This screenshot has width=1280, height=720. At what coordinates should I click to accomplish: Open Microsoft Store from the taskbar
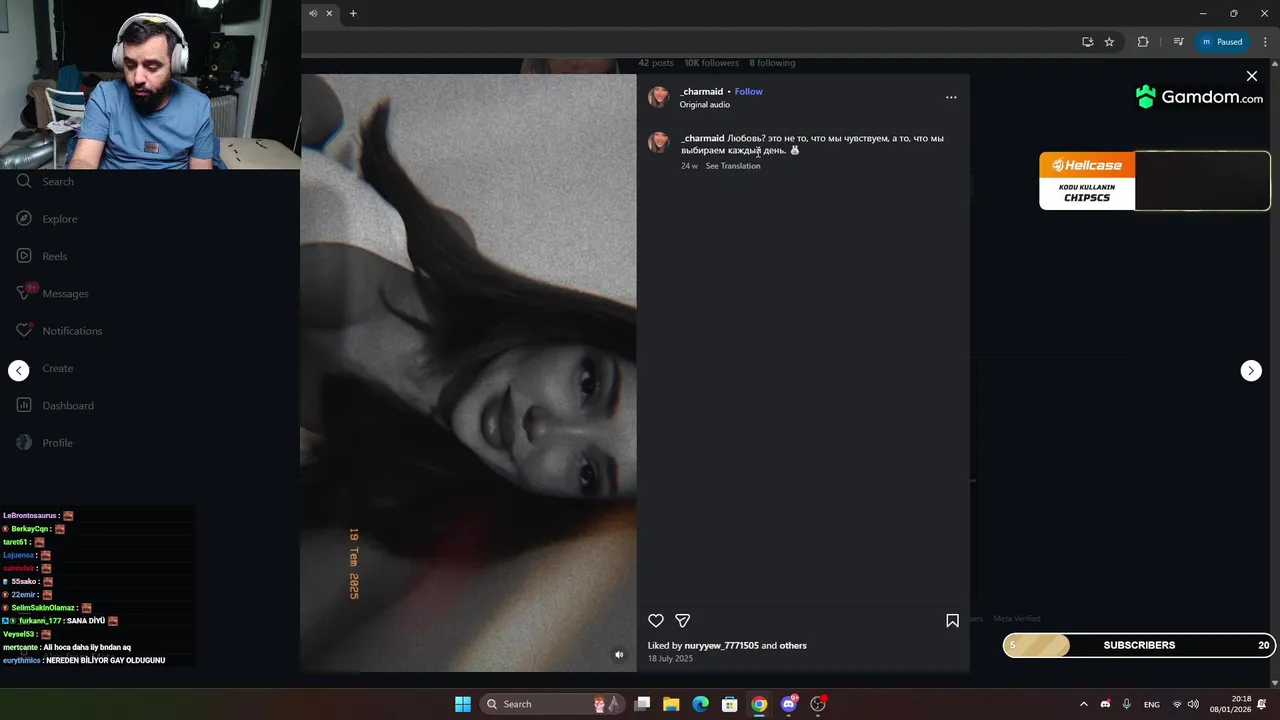tap(730, 704)
